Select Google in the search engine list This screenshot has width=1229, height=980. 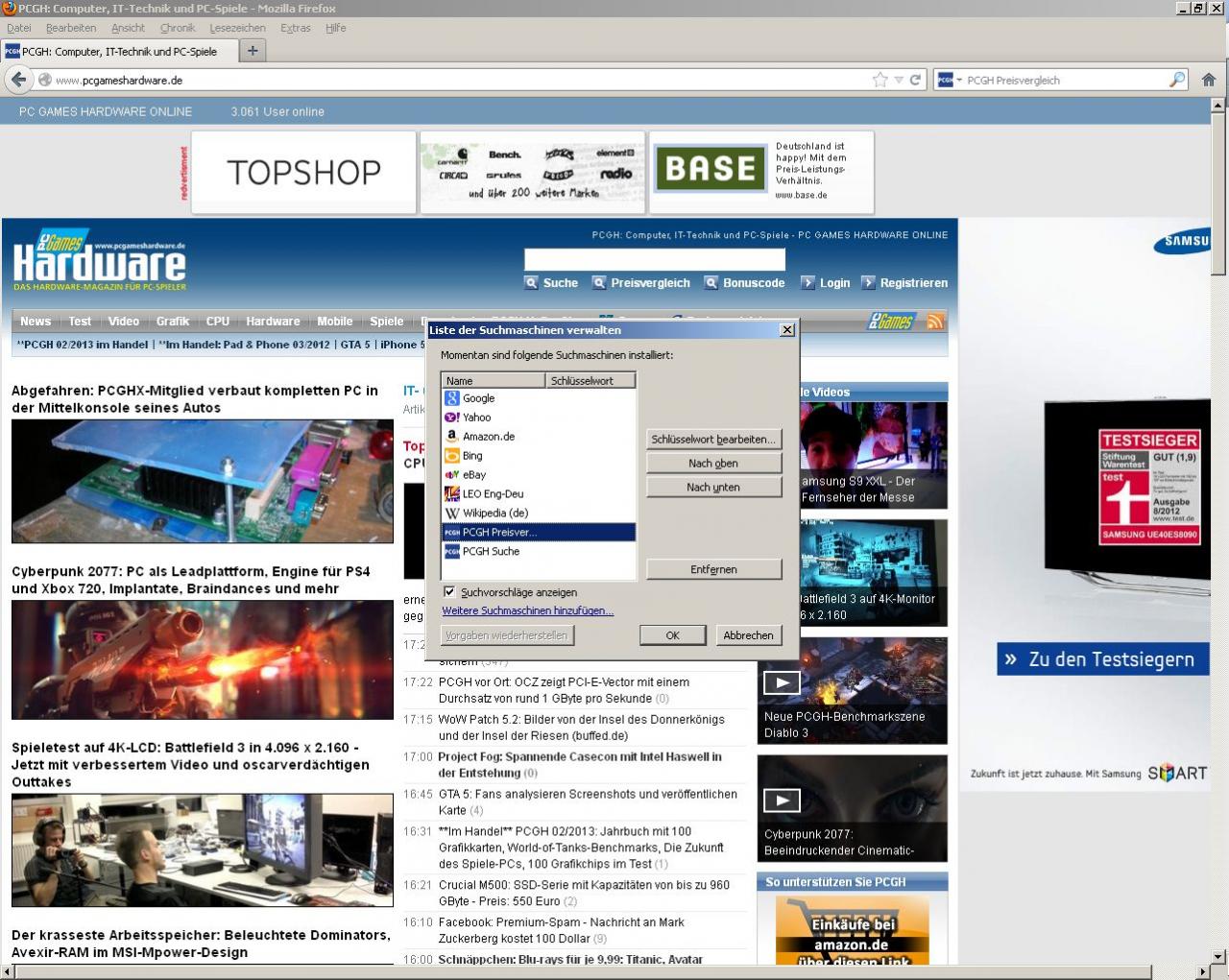(x=539, y=398)
